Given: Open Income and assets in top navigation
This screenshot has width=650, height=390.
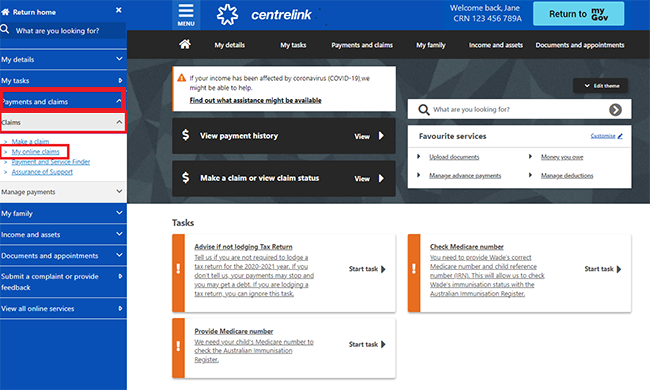Looking at the screenshot, I should [x=496, y=45].
